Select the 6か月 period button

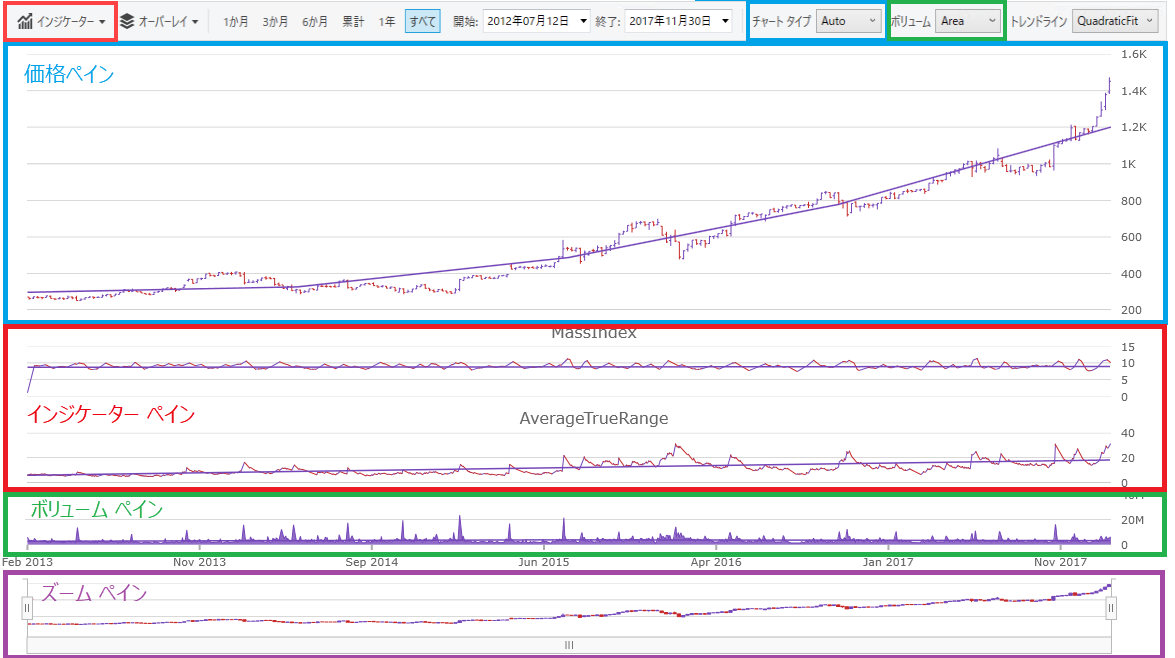point(314,18)
